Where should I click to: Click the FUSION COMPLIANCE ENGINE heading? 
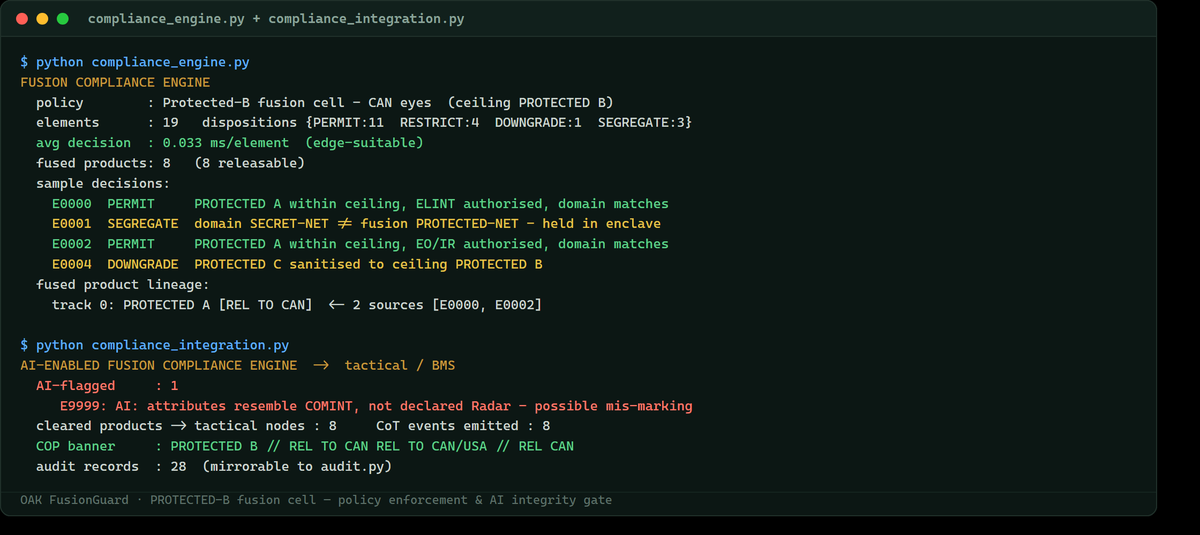(115, 82)
